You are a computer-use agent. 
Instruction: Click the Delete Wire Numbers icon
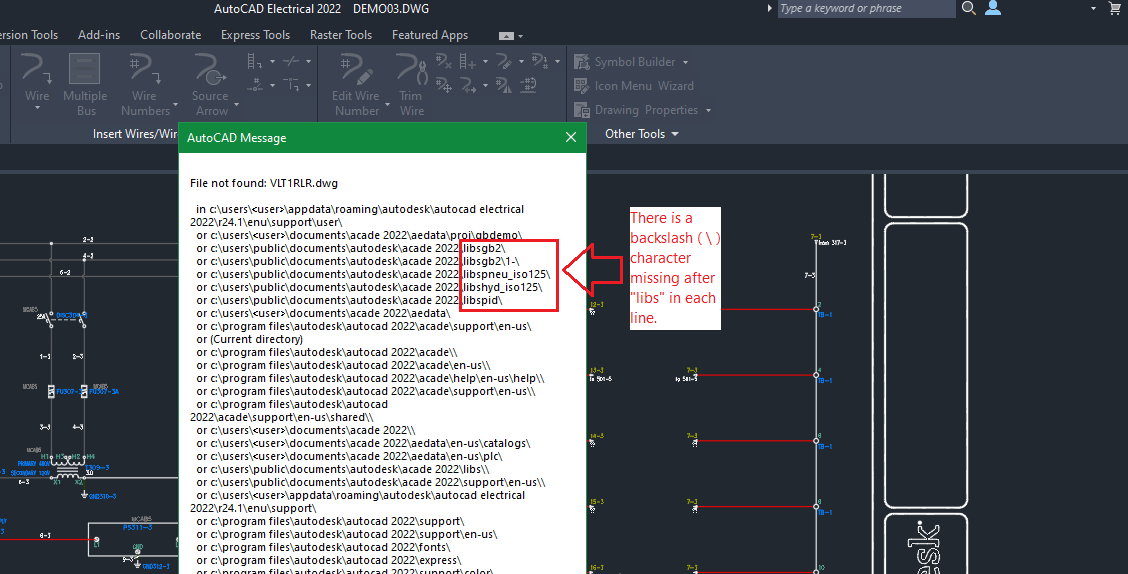point(444,62)
